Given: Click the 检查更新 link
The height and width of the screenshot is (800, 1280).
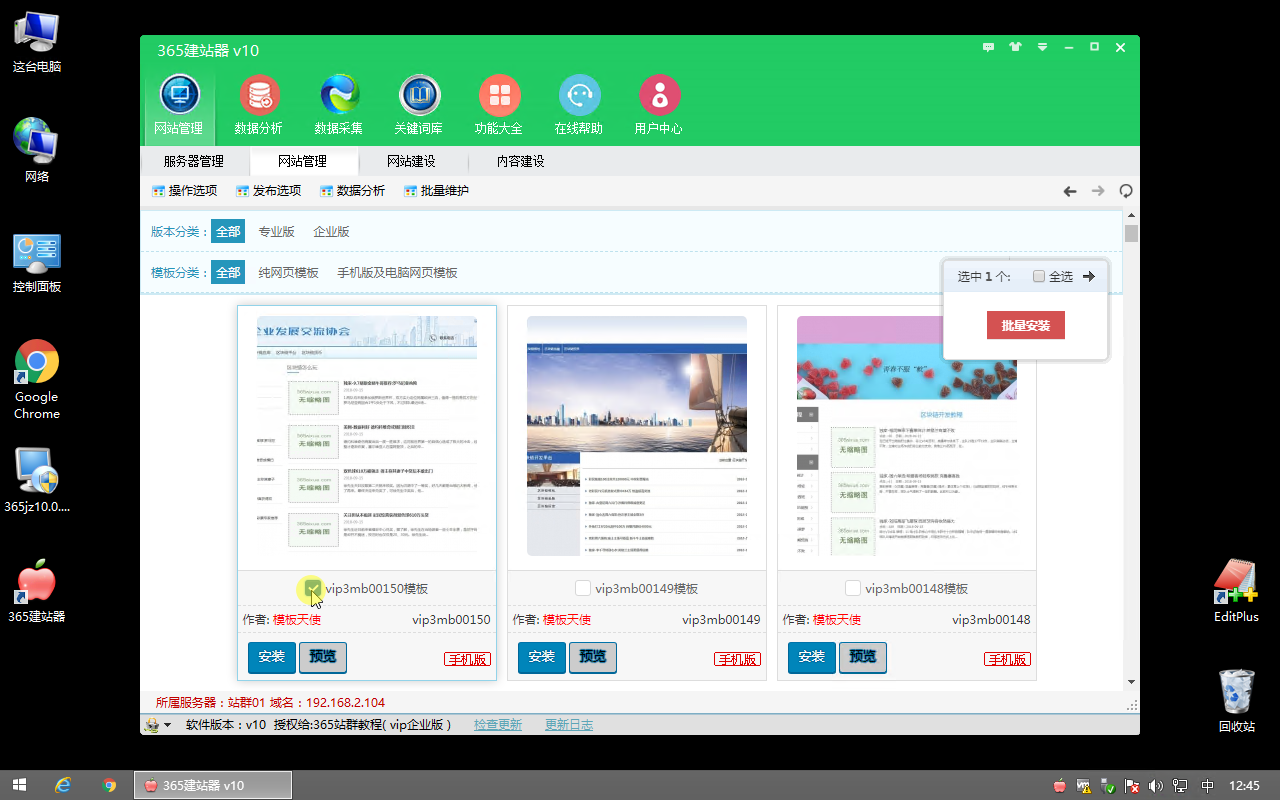Looking at the screenshot, I should tap(498, 724).
